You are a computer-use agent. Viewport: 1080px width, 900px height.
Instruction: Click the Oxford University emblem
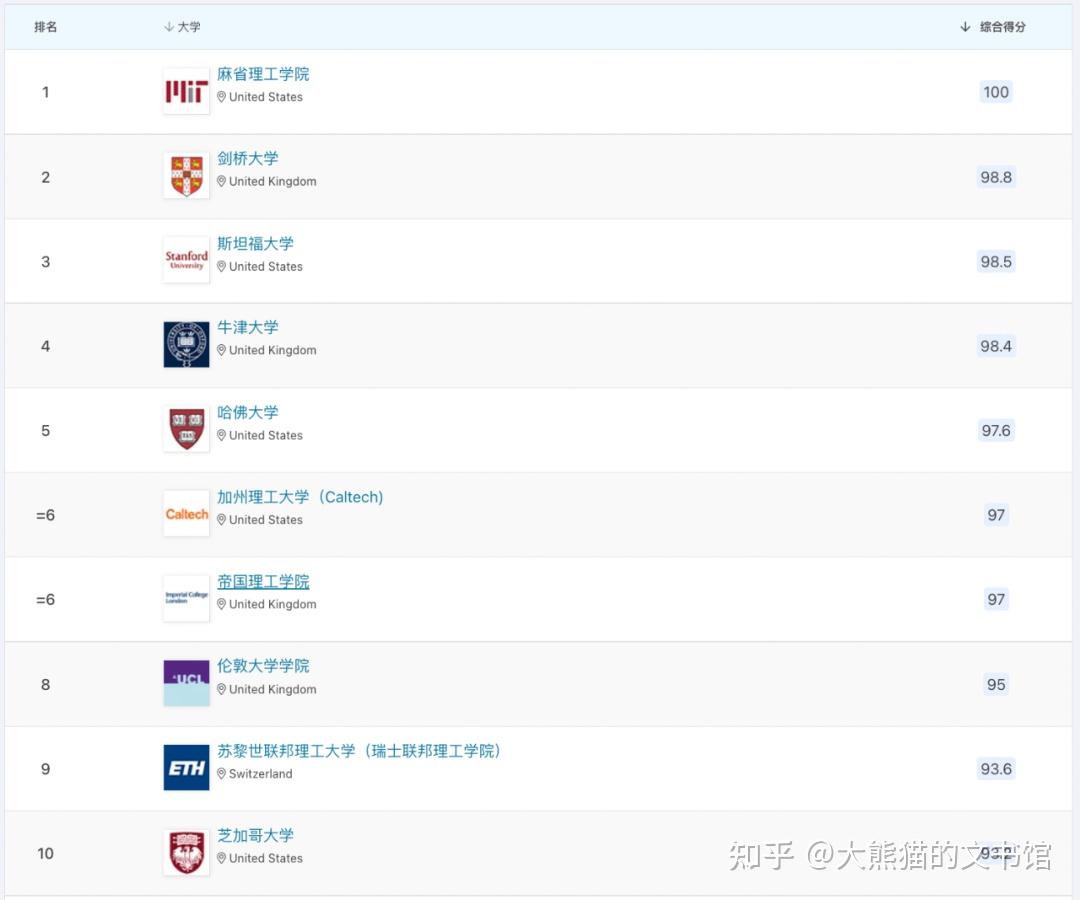click(186, 344)
